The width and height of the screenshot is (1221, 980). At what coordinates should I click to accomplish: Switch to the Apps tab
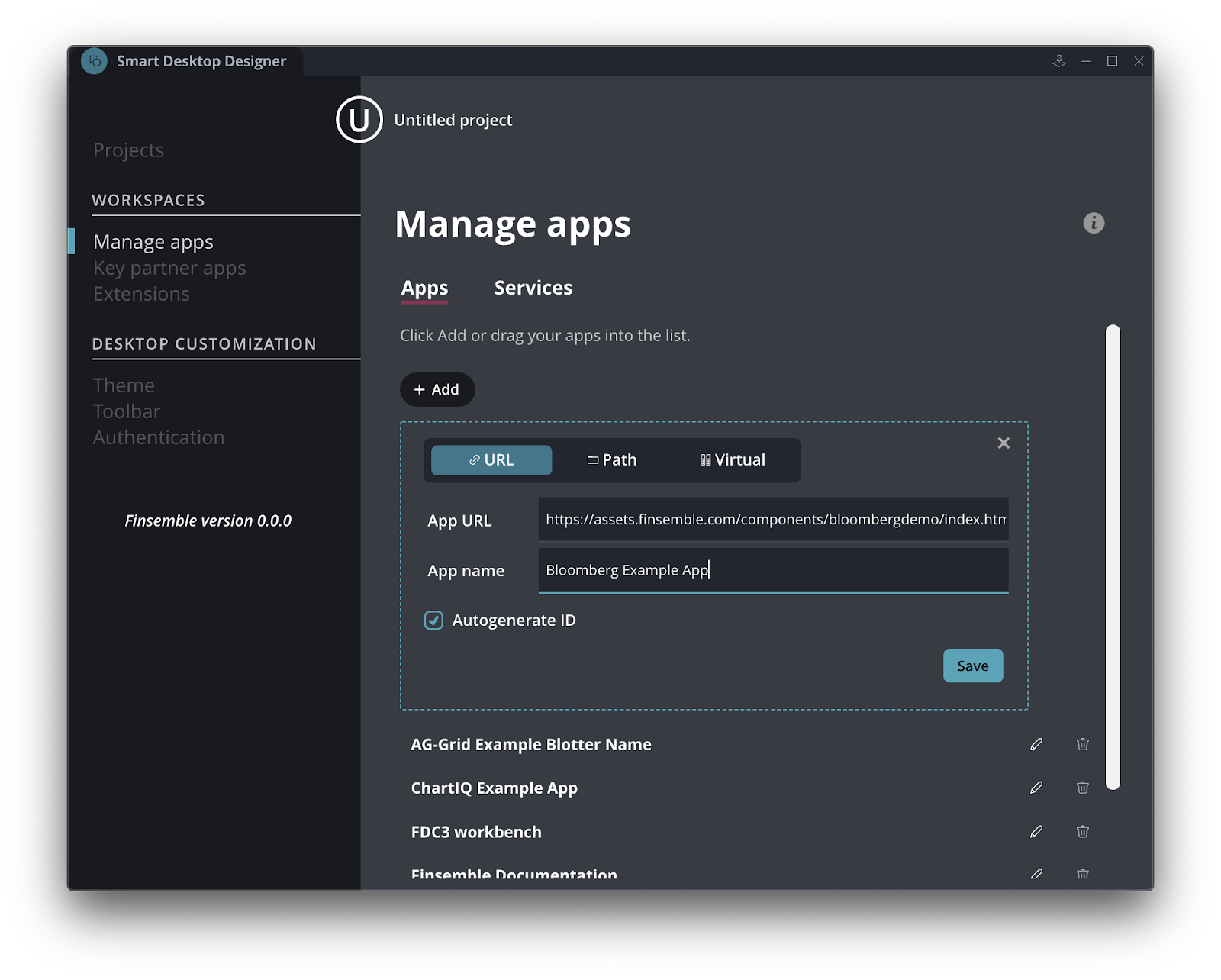424,289
